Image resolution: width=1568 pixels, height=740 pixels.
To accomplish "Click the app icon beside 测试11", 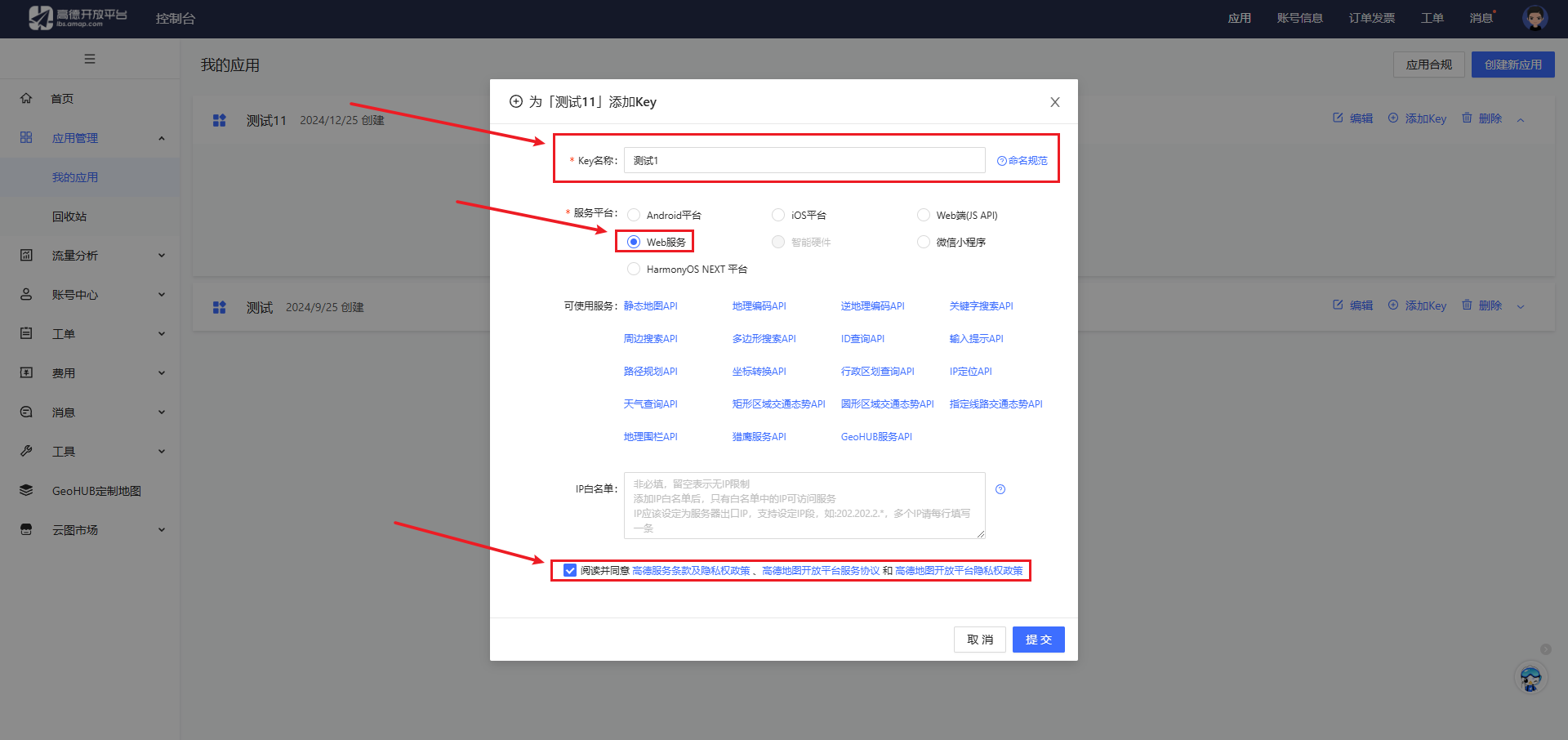I will [x=219, y=120].
